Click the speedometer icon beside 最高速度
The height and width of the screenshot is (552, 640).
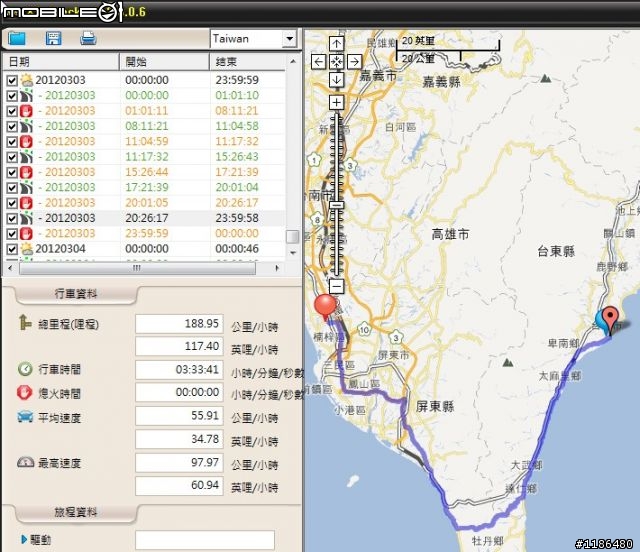pyautogui.click(x=25, y=462)
